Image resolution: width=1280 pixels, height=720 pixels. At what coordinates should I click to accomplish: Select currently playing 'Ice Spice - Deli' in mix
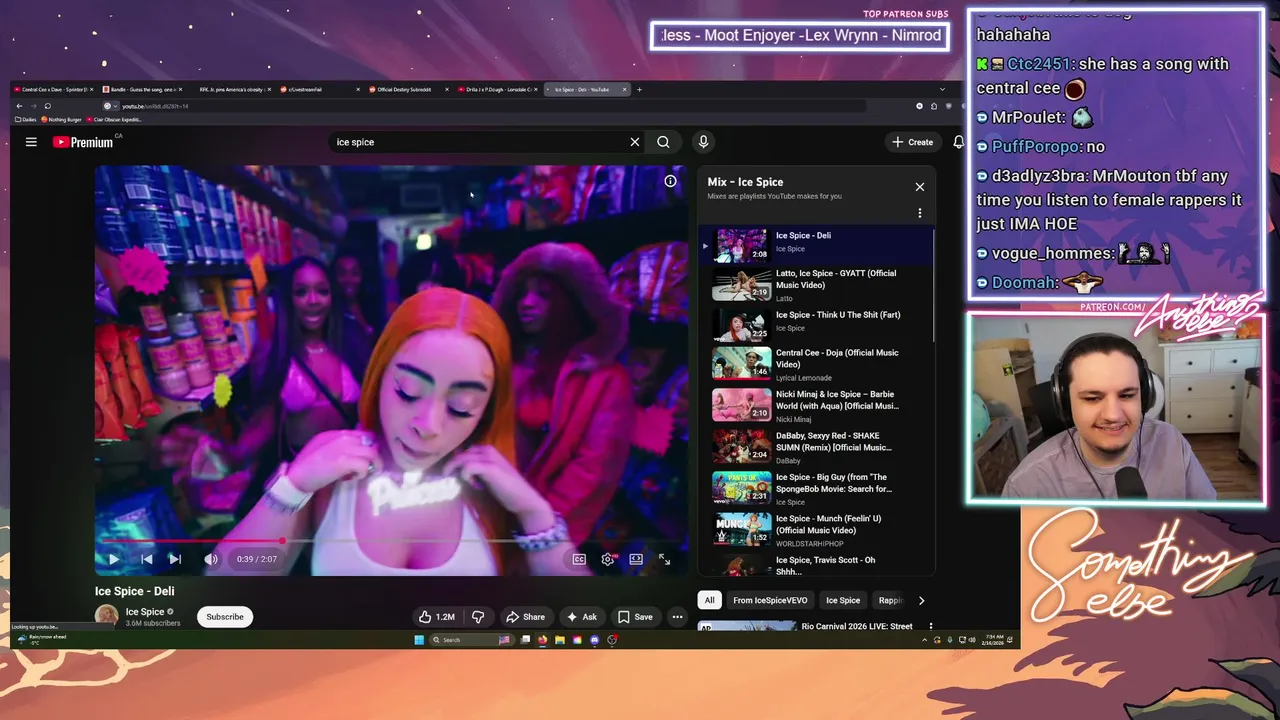815,245
